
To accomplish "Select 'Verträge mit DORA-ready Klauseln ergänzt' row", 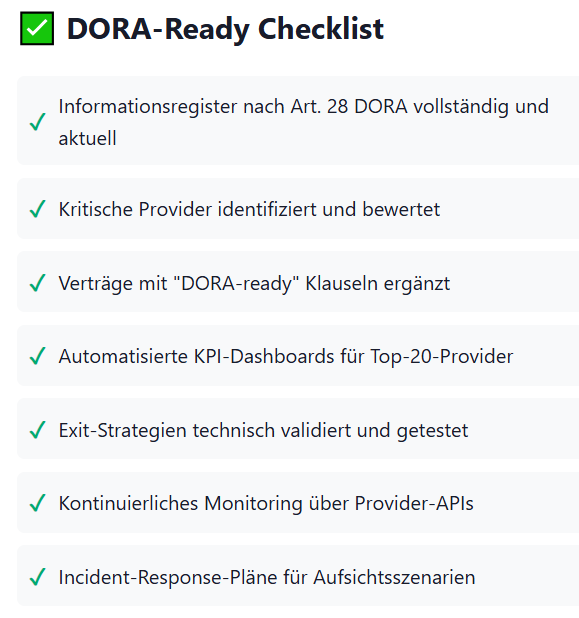I will pyautogui.click(x=298, y=281).
